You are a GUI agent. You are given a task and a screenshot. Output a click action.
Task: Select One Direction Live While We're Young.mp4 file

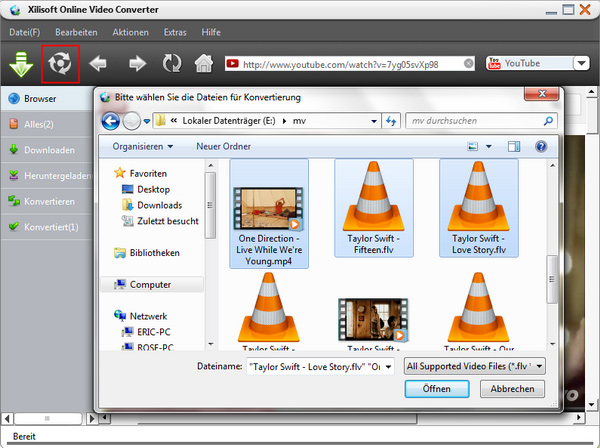pyautogui.click(x=269, y=213)
